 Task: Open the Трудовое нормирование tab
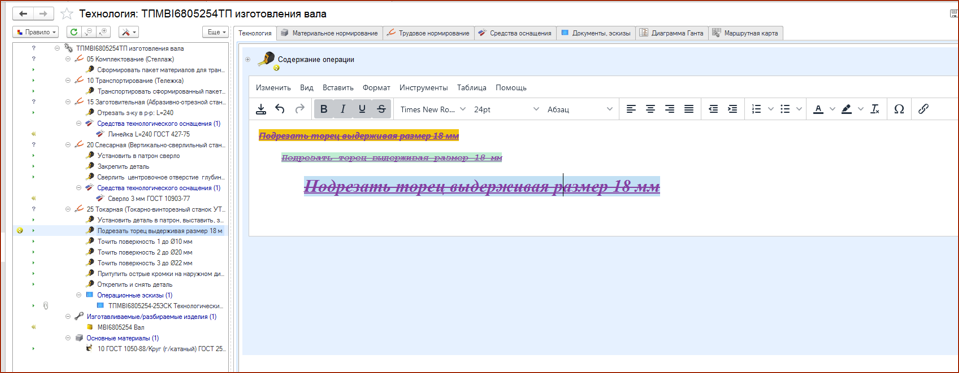(429, 33)
